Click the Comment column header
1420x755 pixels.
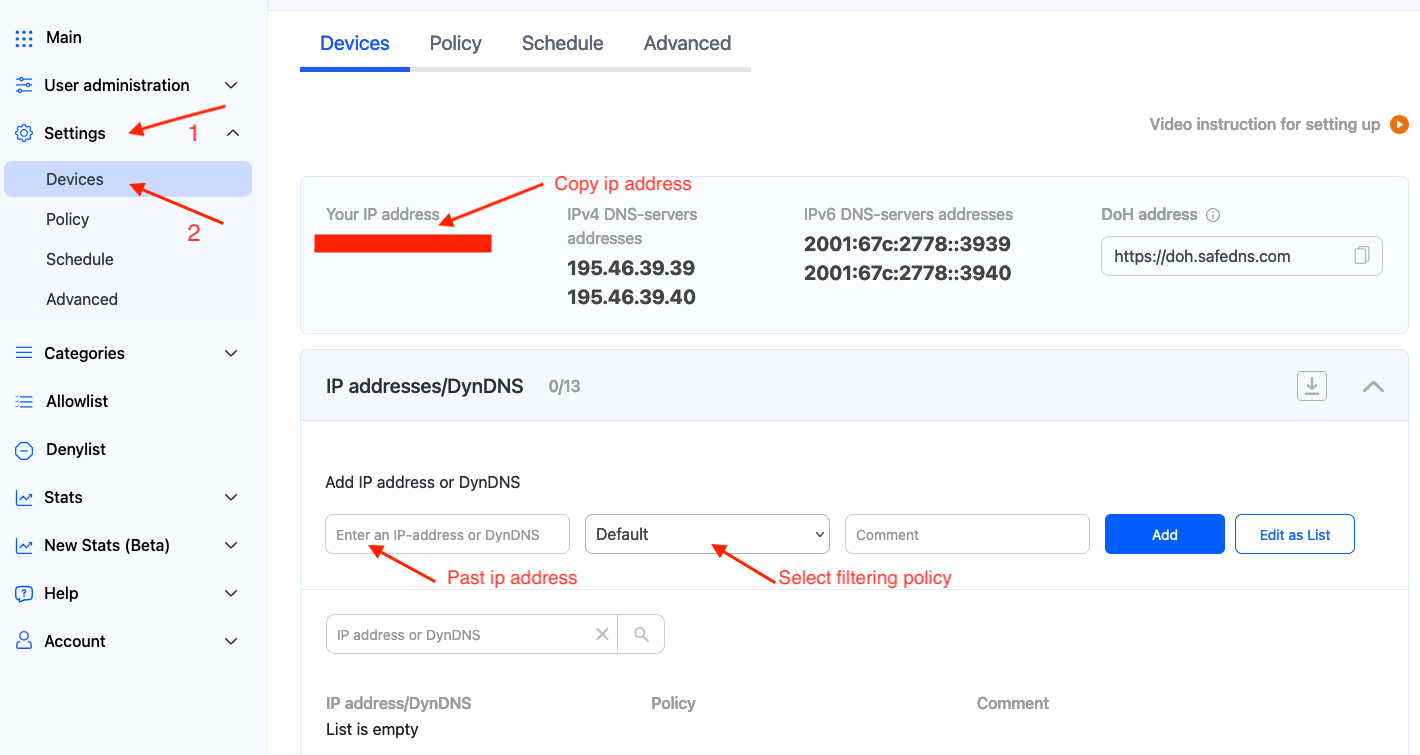(1013, 703)
